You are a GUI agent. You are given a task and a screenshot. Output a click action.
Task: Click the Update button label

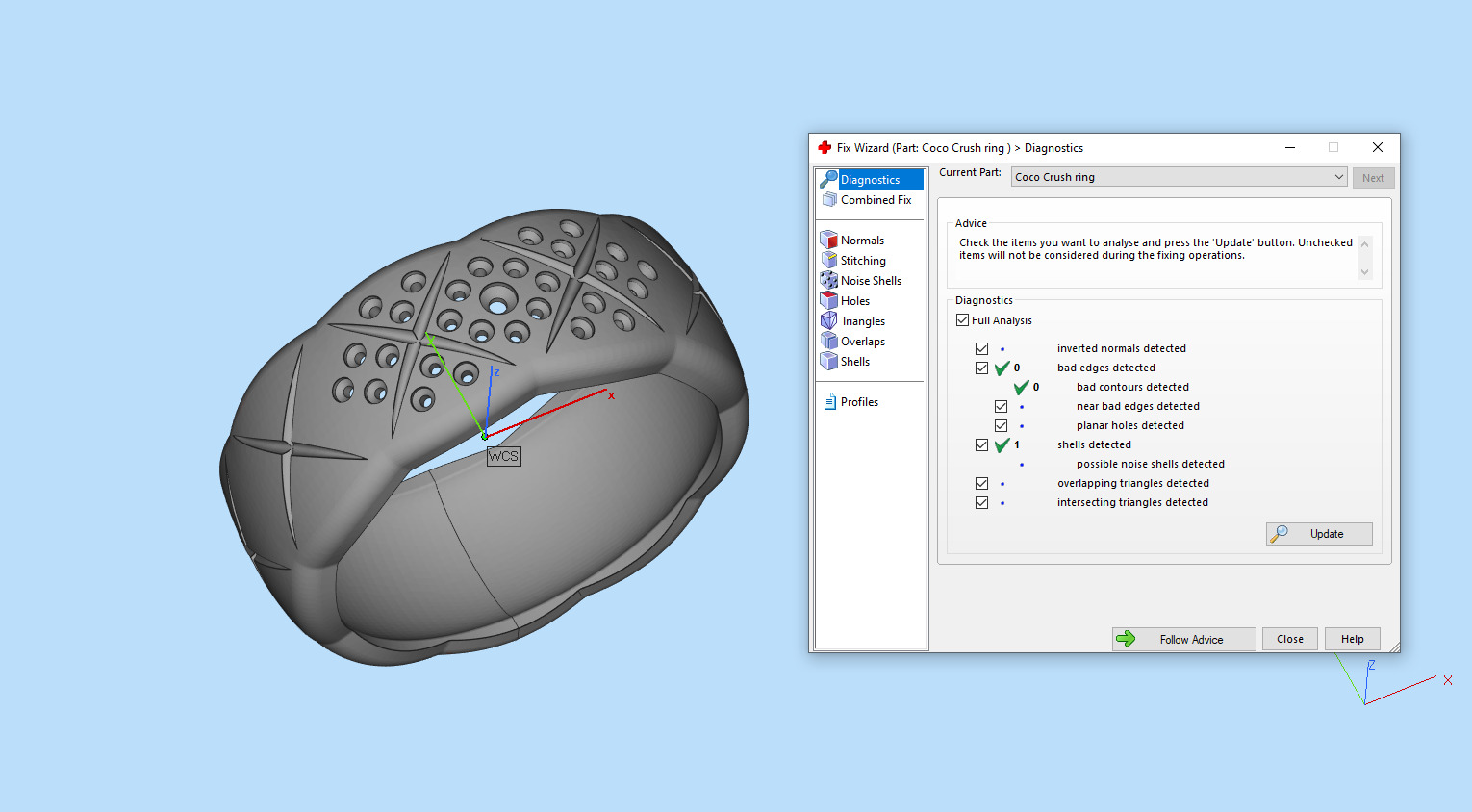(x=1327, y=534)
